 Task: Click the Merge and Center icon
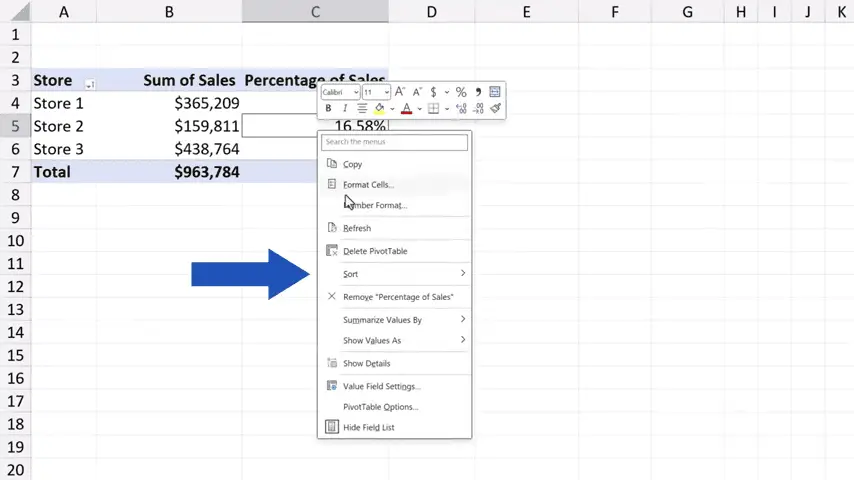point(495,92)
